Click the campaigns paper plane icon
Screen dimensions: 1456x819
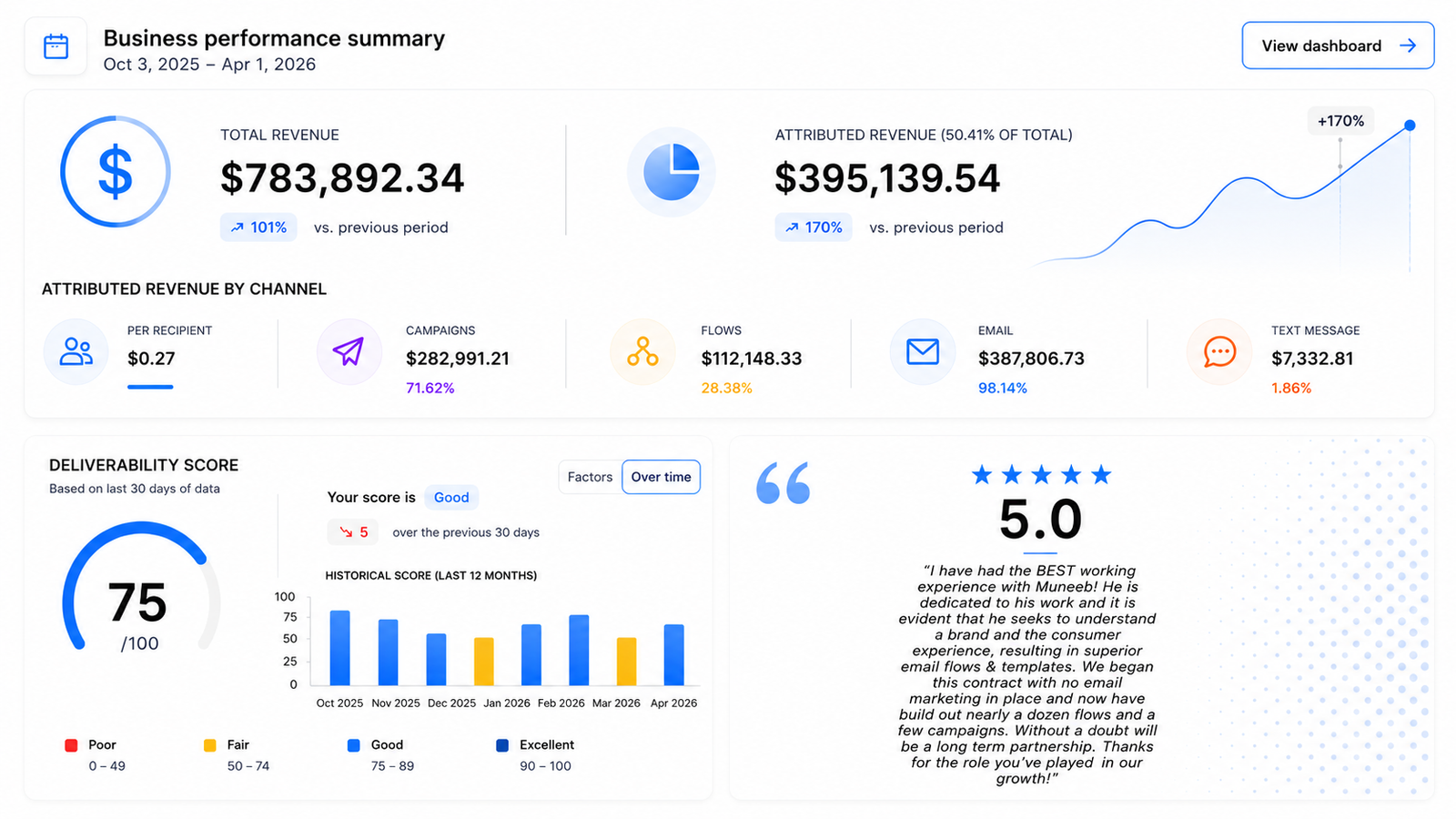click(x=349, y=351)
